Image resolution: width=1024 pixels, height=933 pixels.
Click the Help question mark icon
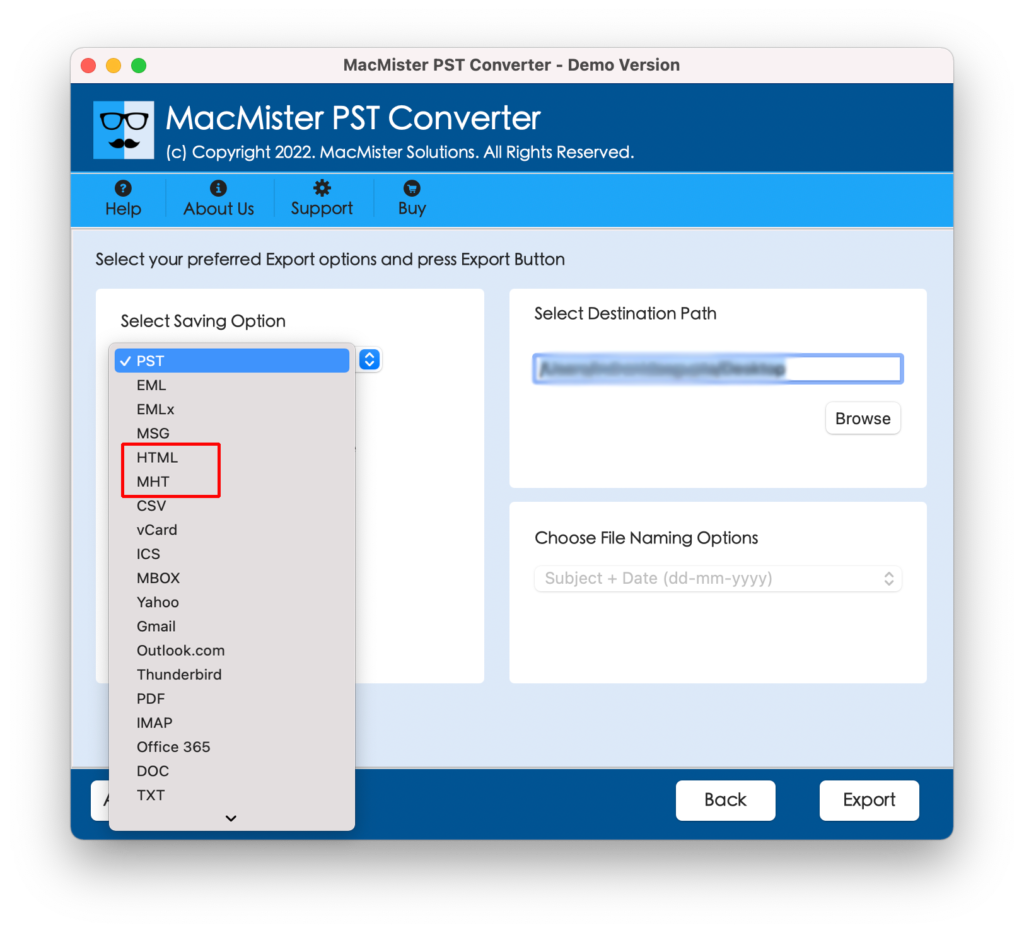pyautogui.click(x=123, y=189)
